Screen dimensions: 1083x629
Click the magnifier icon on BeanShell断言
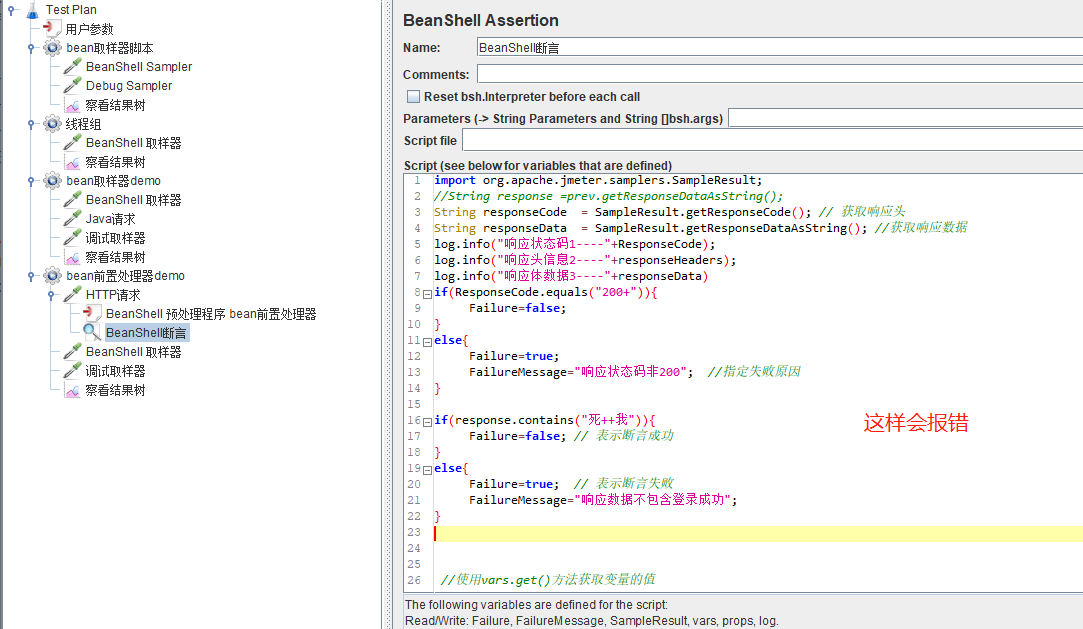pos(92,332)
